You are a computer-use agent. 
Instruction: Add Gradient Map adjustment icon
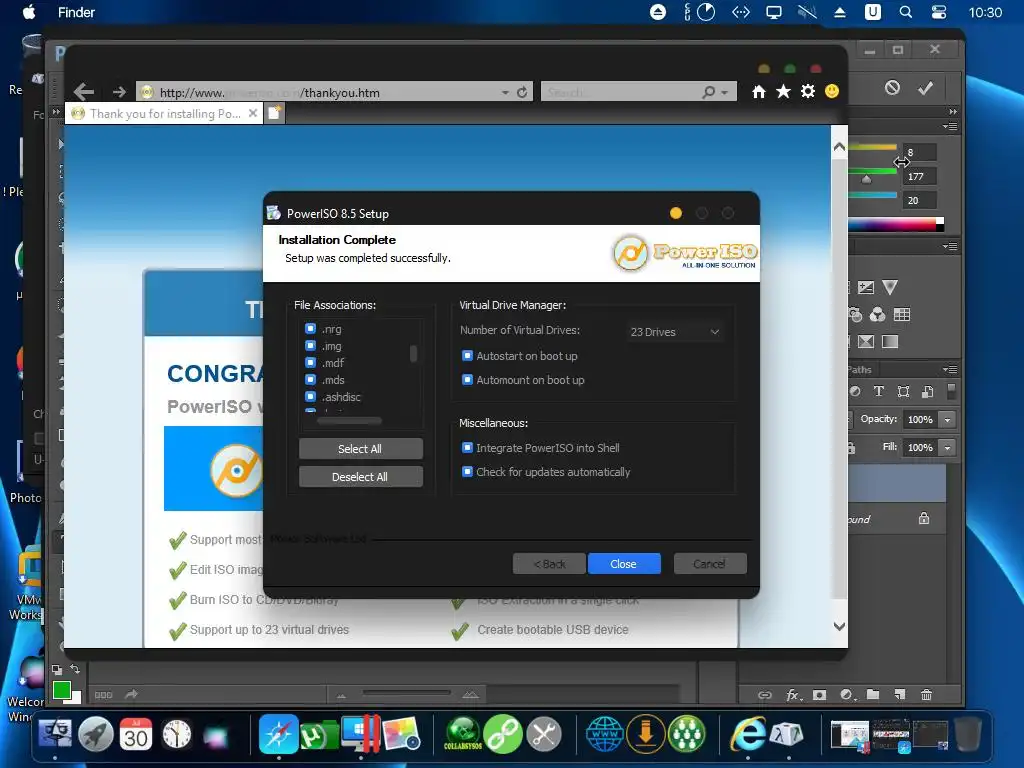[890, 342]
